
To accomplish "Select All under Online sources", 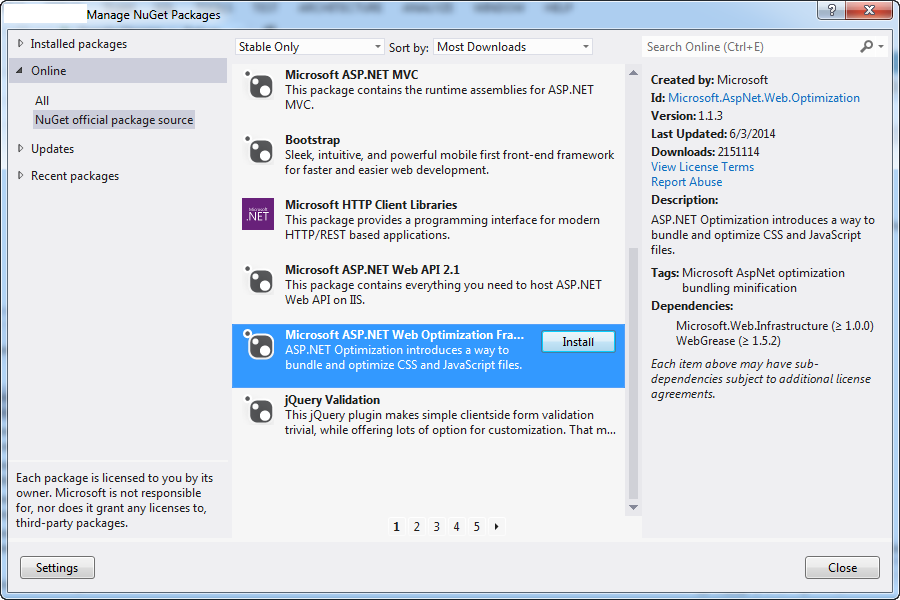I will tap(42, 100).
